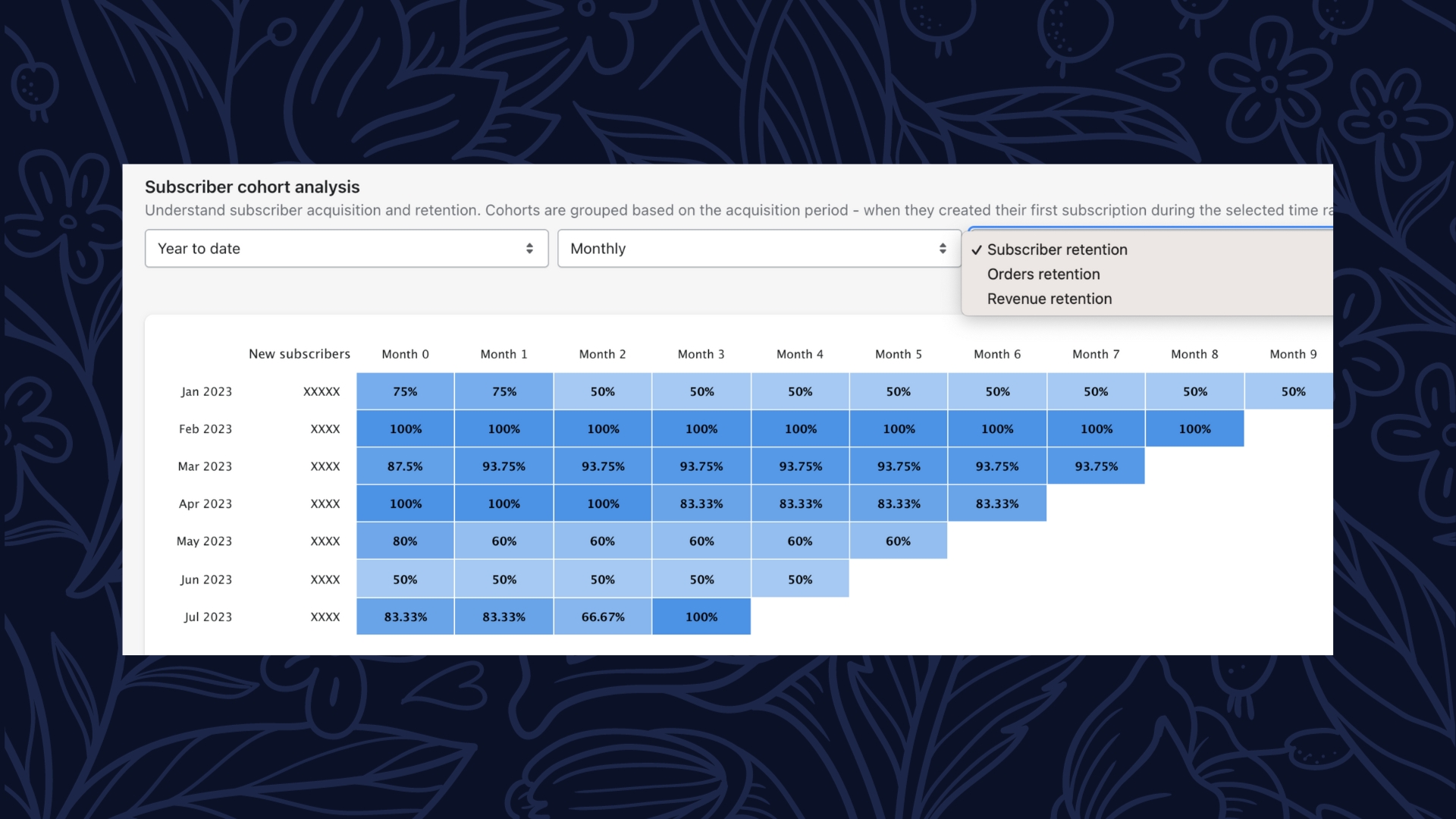Select 'Orders retention' from the open menu
The width and height of the screenshot is (1456, 819).
point(1043,274)
